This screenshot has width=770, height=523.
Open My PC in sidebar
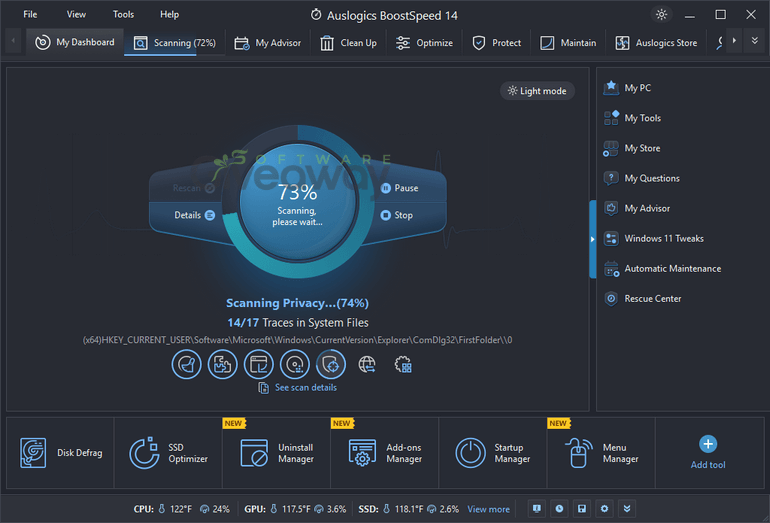pos(627,88)
